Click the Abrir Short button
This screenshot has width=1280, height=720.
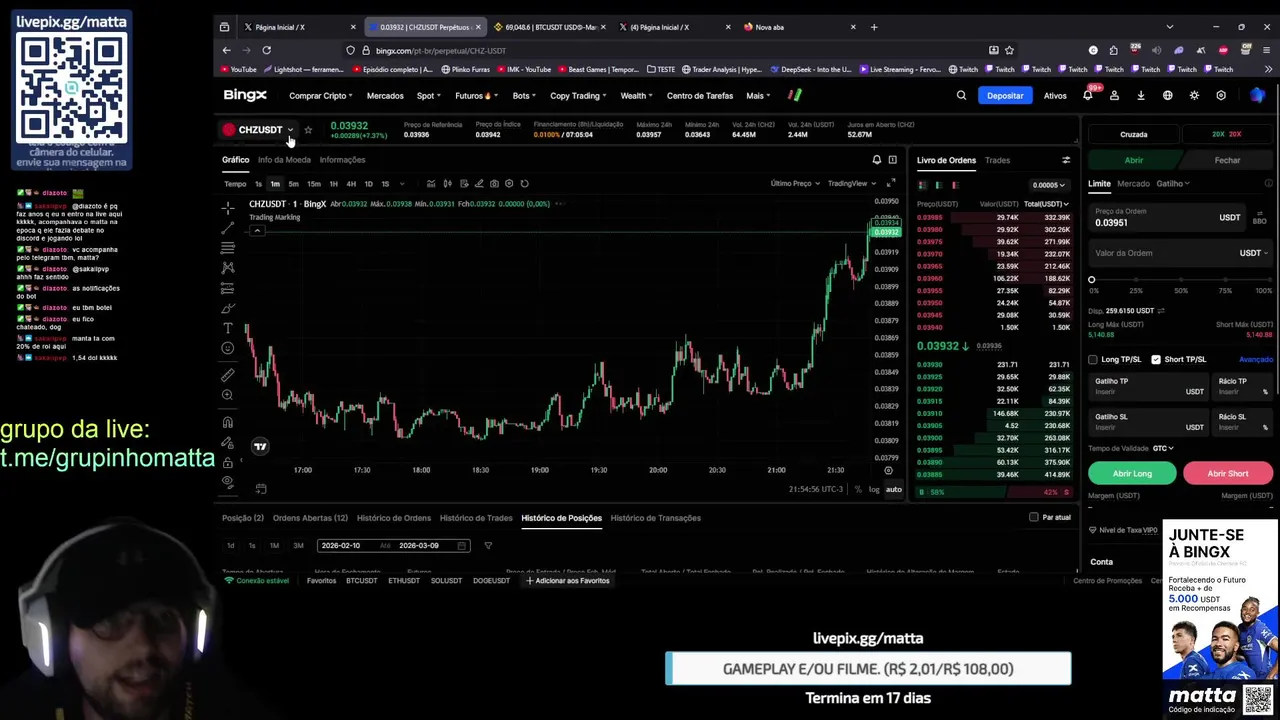point(1227,473)
